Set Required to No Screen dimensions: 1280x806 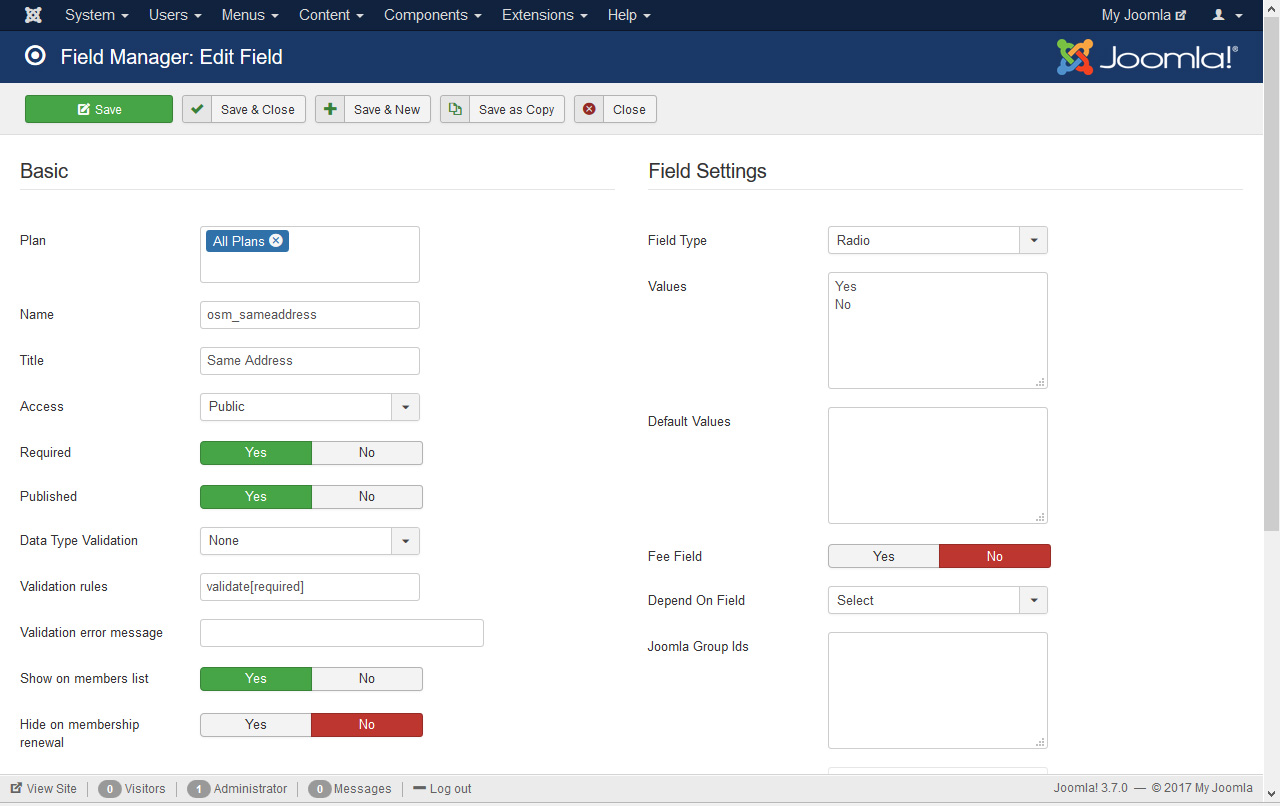[367, 453]
